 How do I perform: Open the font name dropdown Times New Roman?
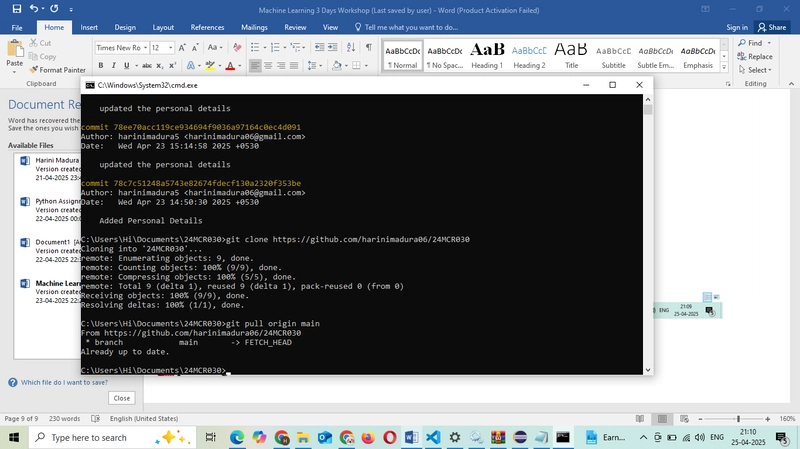[145, 47]
